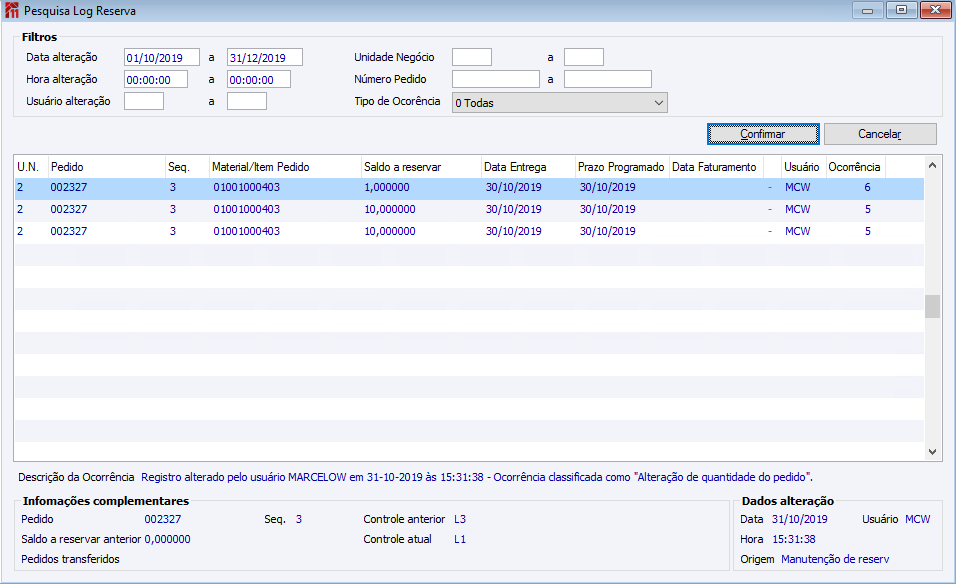Focus the Número Pedido start field

[x=495, y=79]
